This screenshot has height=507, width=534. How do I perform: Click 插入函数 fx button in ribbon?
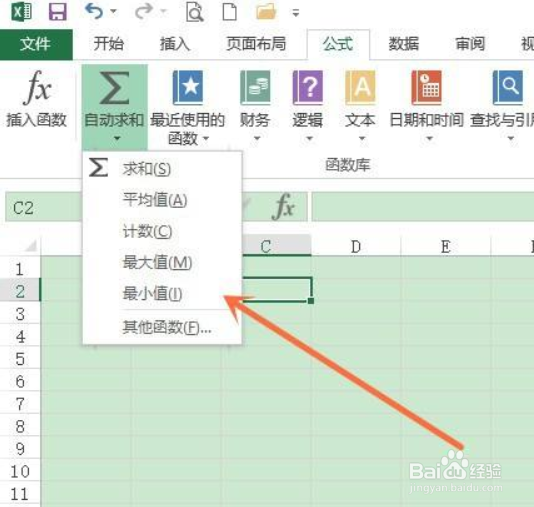[x=36, y=99]
